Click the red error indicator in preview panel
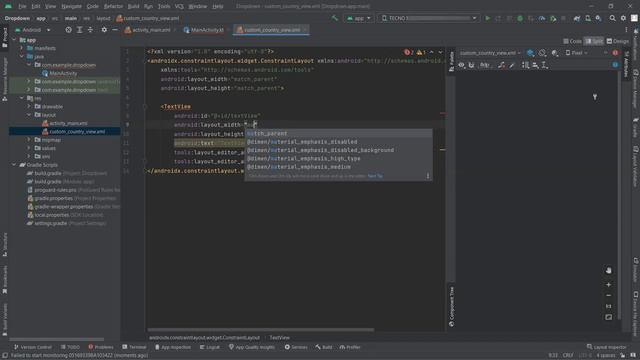Image resolution: width=640 pixels, height=360 pixels. coord(615,53)
